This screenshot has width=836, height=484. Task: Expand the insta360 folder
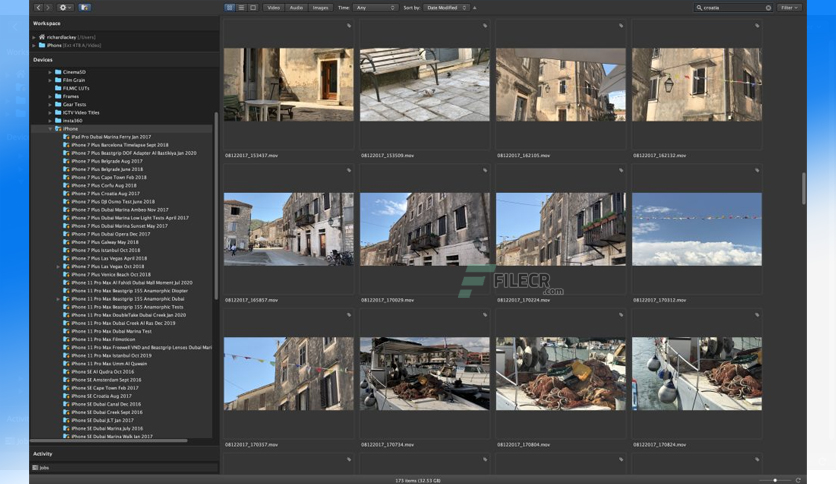(50, 120)
